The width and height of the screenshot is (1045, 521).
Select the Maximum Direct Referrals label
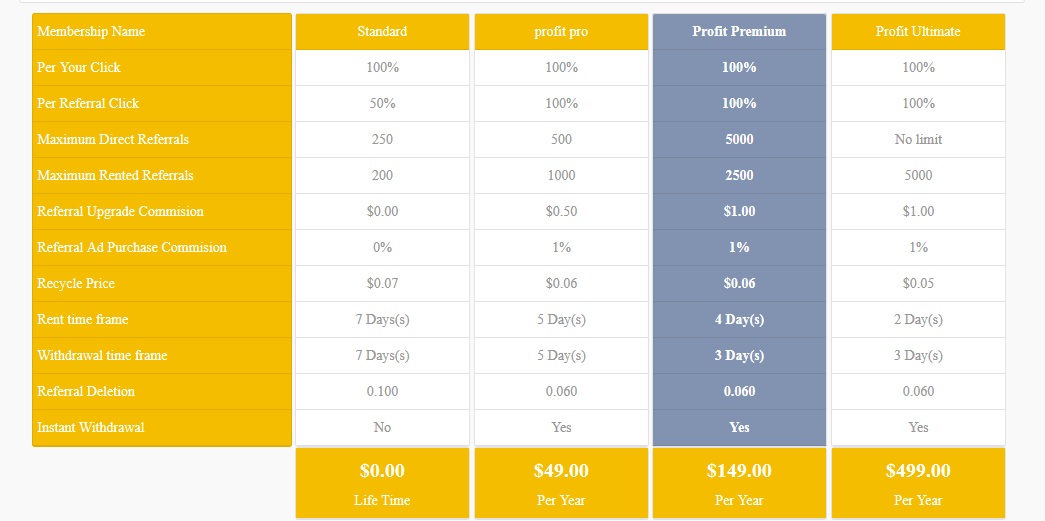[x=162, y=139]
